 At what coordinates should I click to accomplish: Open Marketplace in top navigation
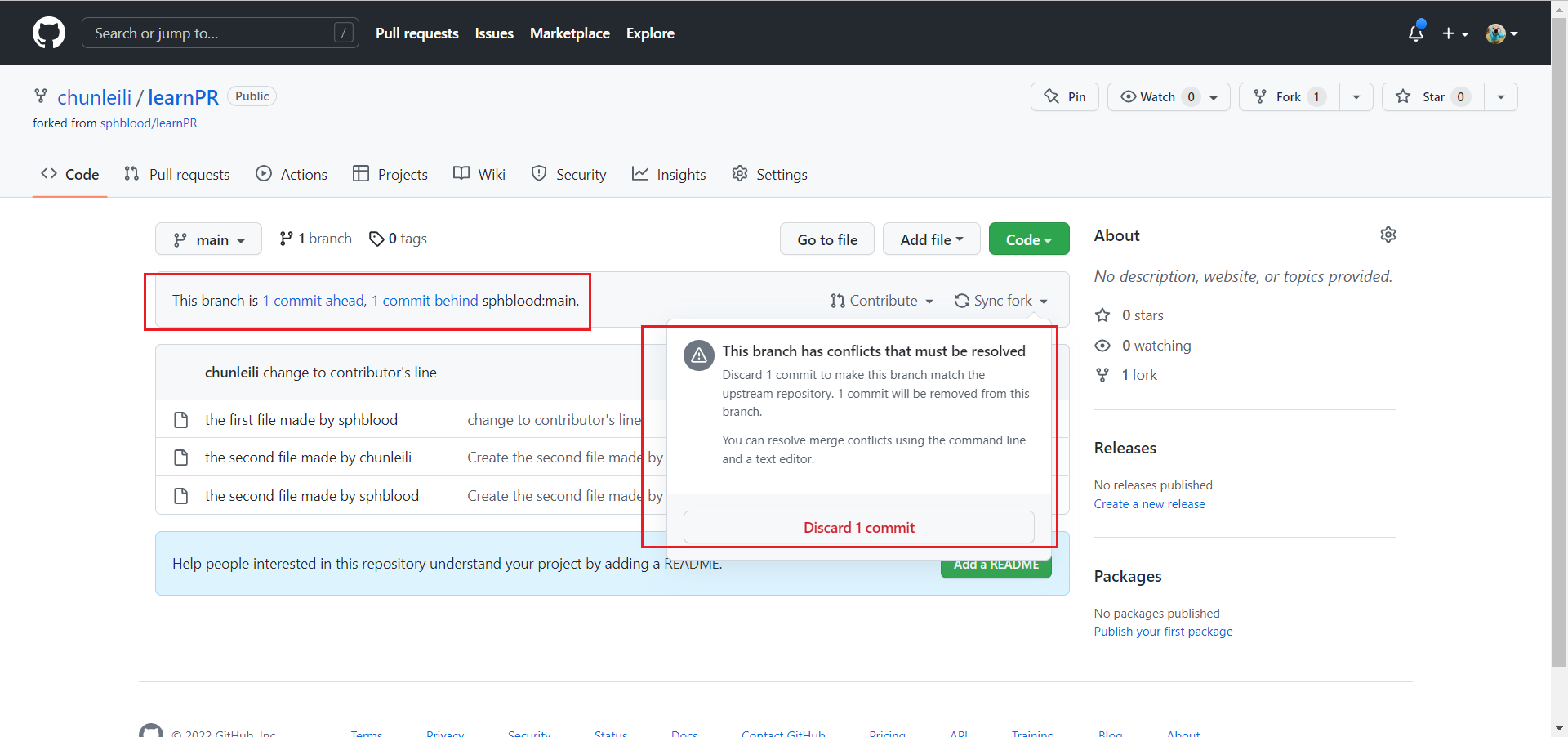(x=570, y=33)
